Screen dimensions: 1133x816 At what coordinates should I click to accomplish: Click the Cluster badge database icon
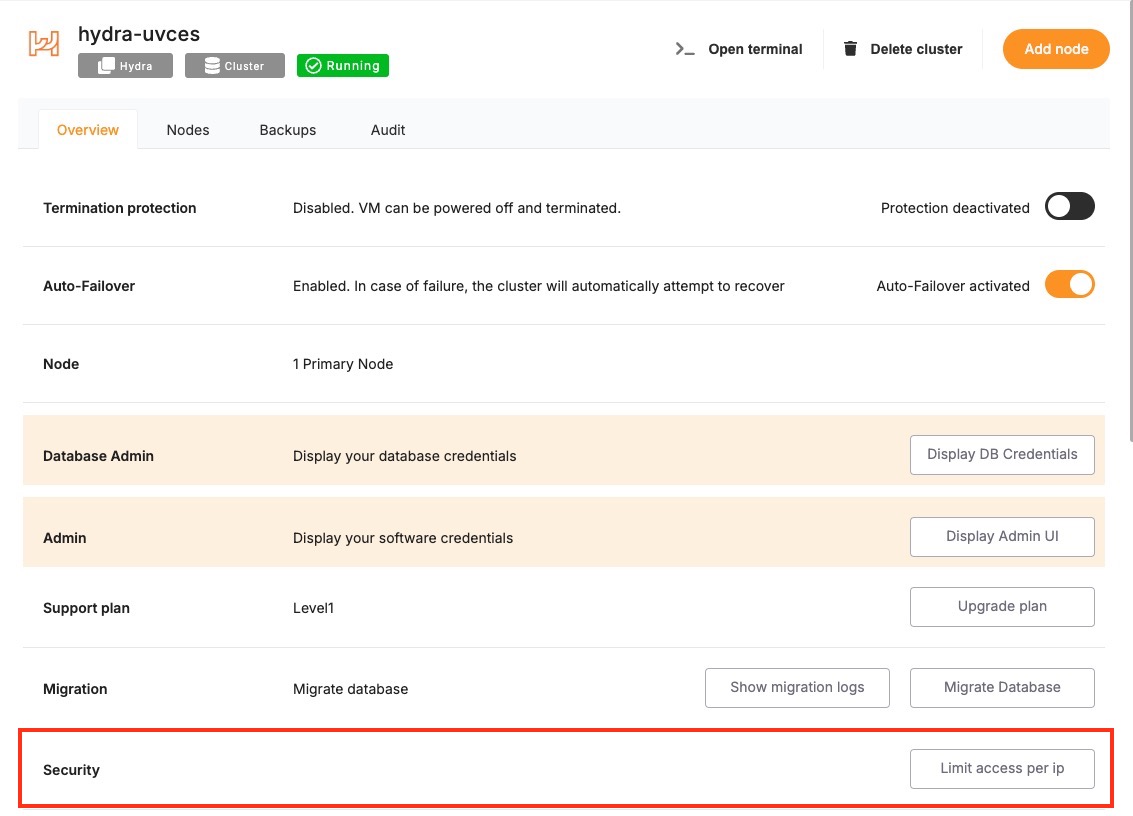coord(212,66)
